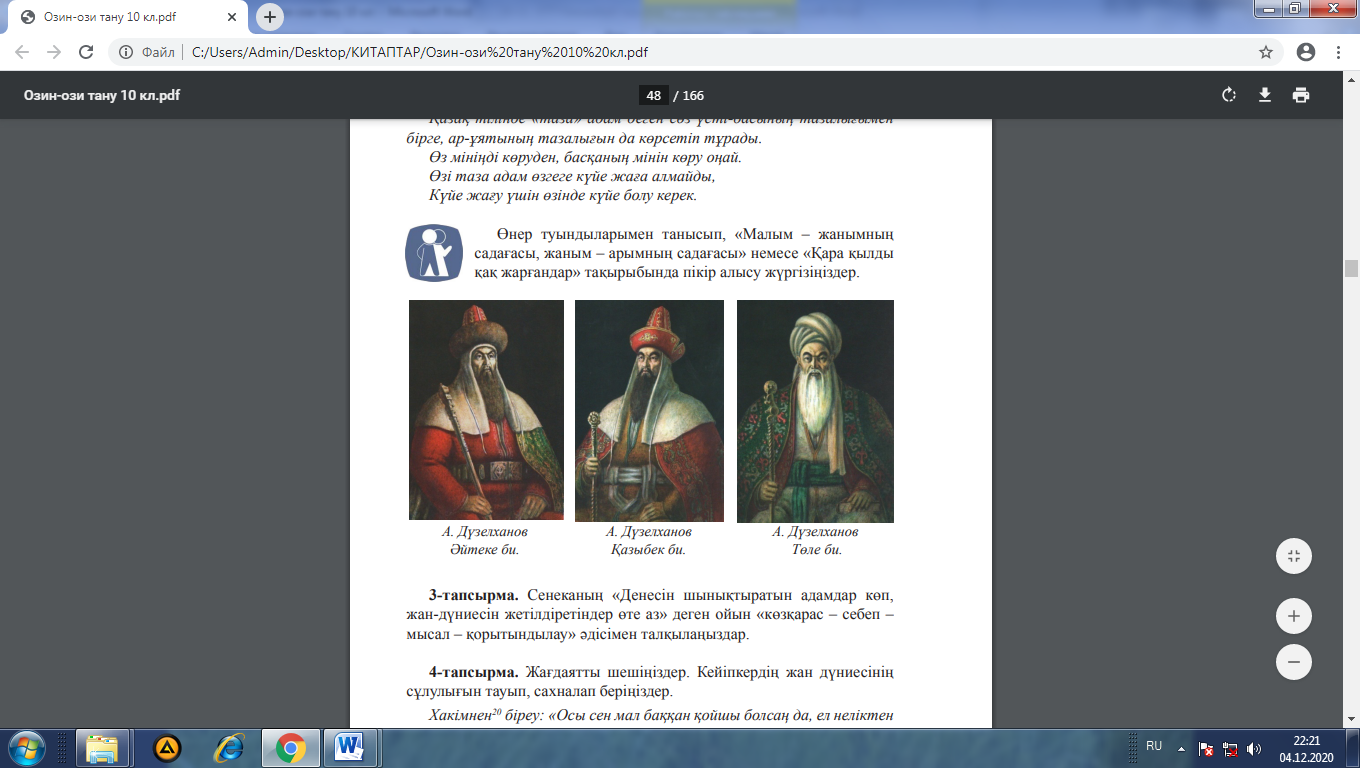Screen dimensions: 1360x768
Task: Click the caption text "Әйтеке би."
Action: click(x=485, y=549)
